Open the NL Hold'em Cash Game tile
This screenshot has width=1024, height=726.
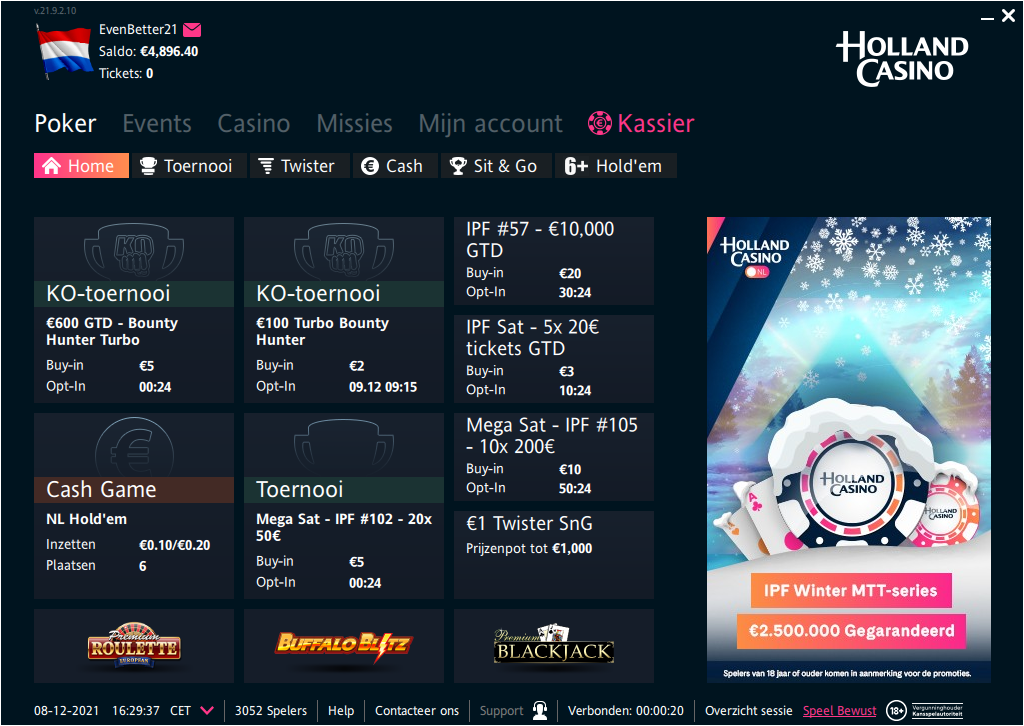[x=133, y=505]
